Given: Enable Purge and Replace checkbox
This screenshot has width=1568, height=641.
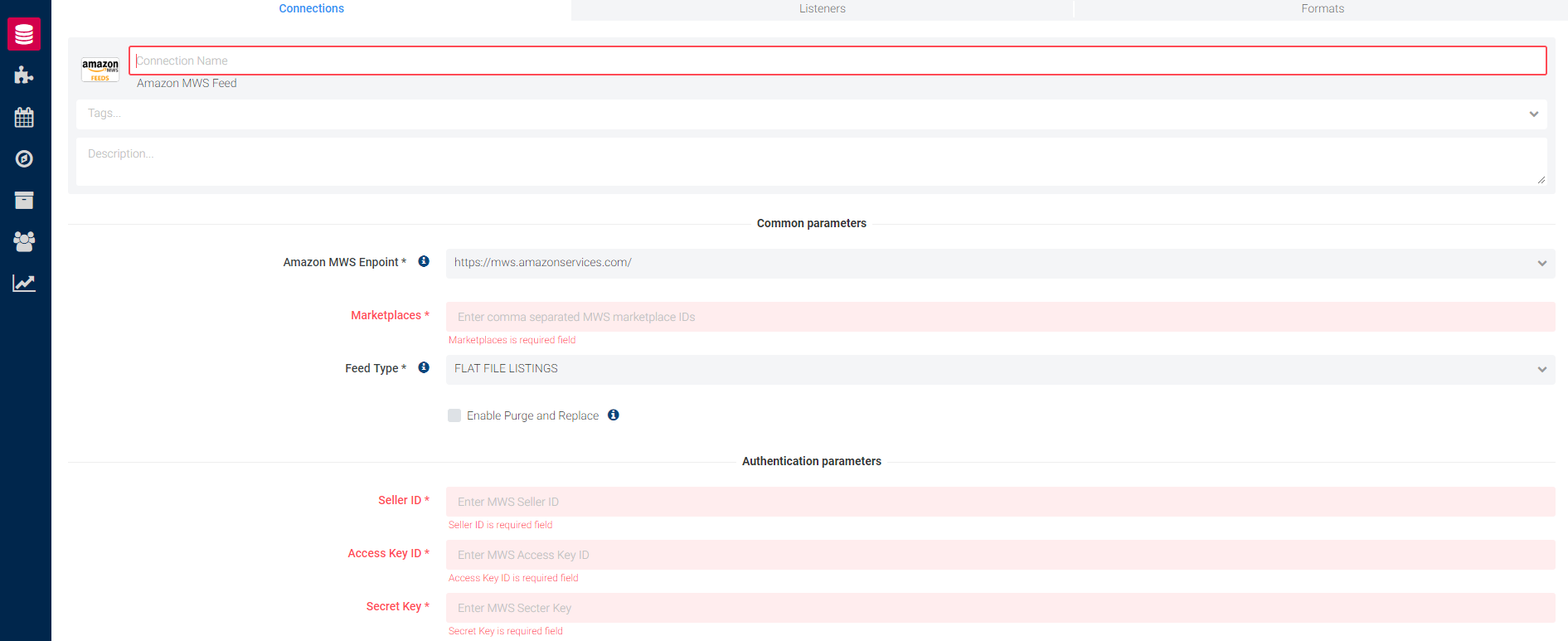Looking at the screenshot, I should 454,415.
